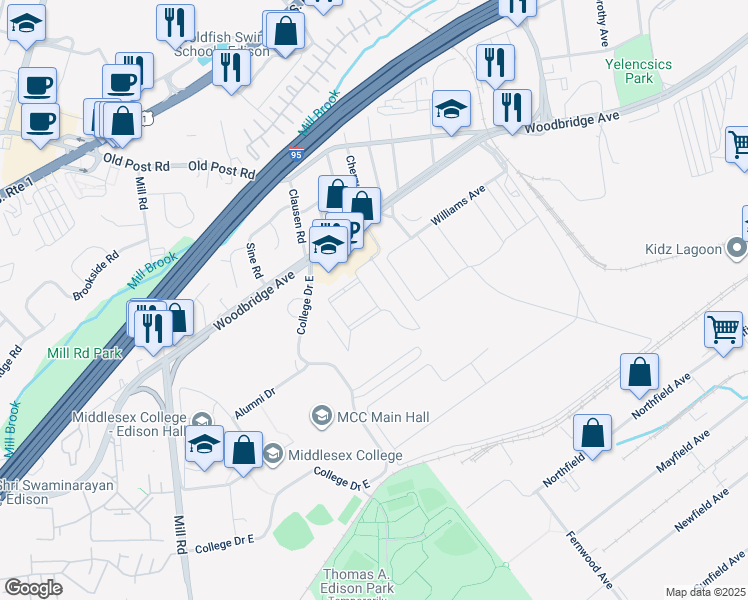
Task: Click the restaurant pin near Mill Rd Park
Action: 153,331
